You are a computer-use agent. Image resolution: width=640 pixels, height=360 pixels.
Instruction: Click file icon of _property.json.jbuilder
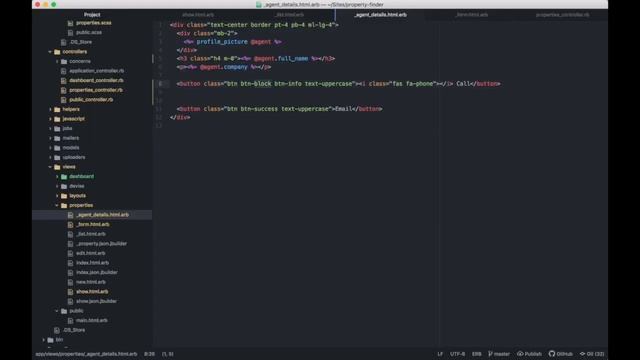(70, 244)
